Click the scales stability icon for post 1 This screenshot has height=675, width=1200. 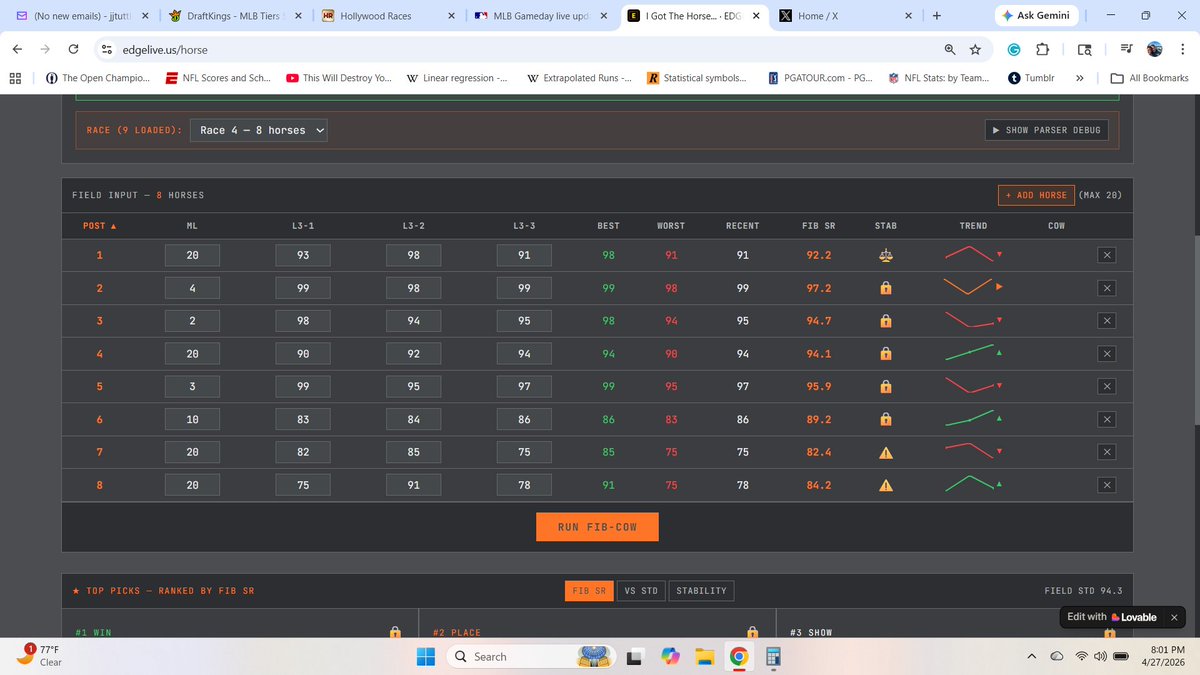coord(885,255)
